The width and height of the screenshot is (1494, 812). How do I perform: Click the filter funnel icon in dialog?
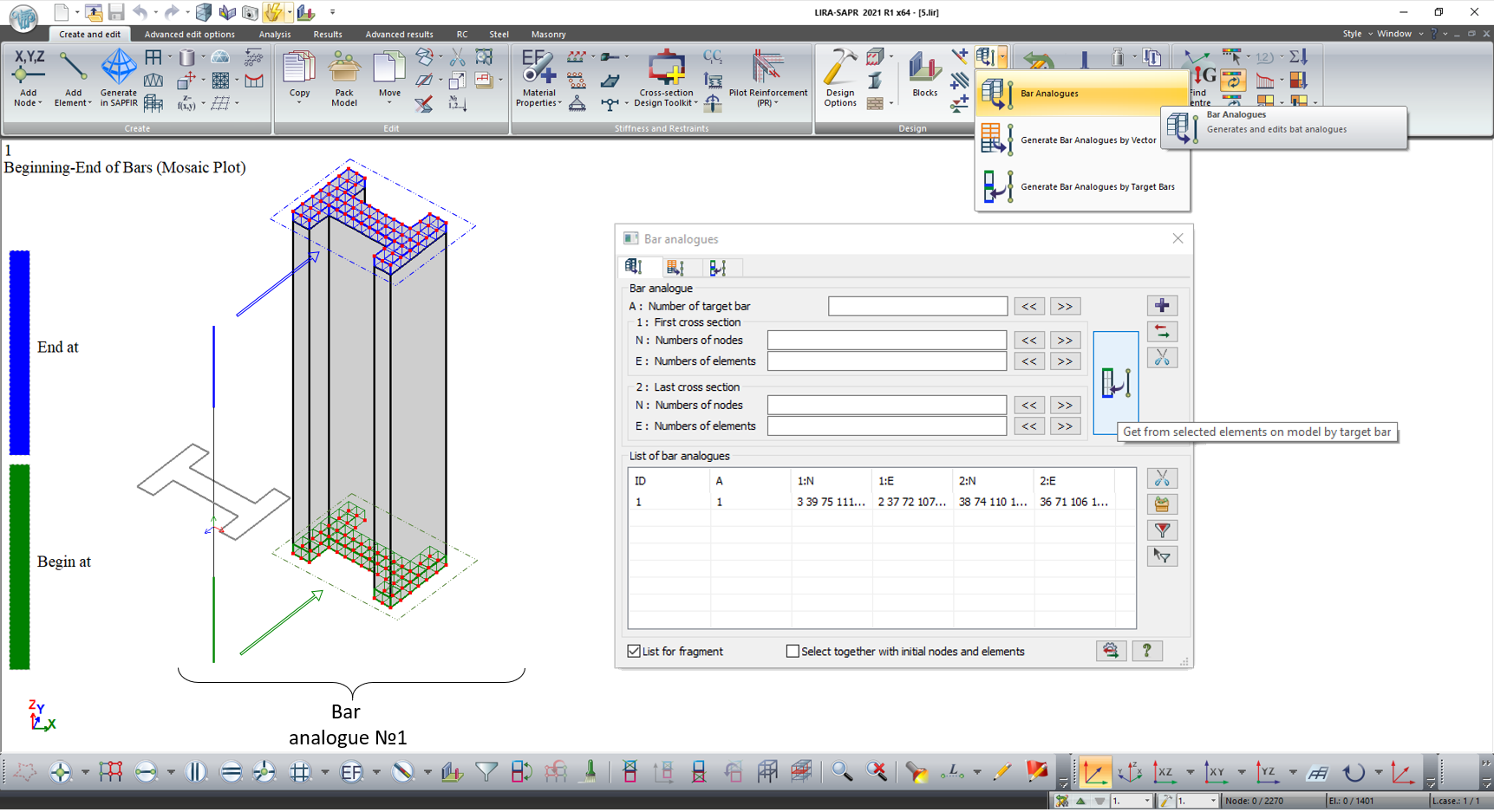1162,530
